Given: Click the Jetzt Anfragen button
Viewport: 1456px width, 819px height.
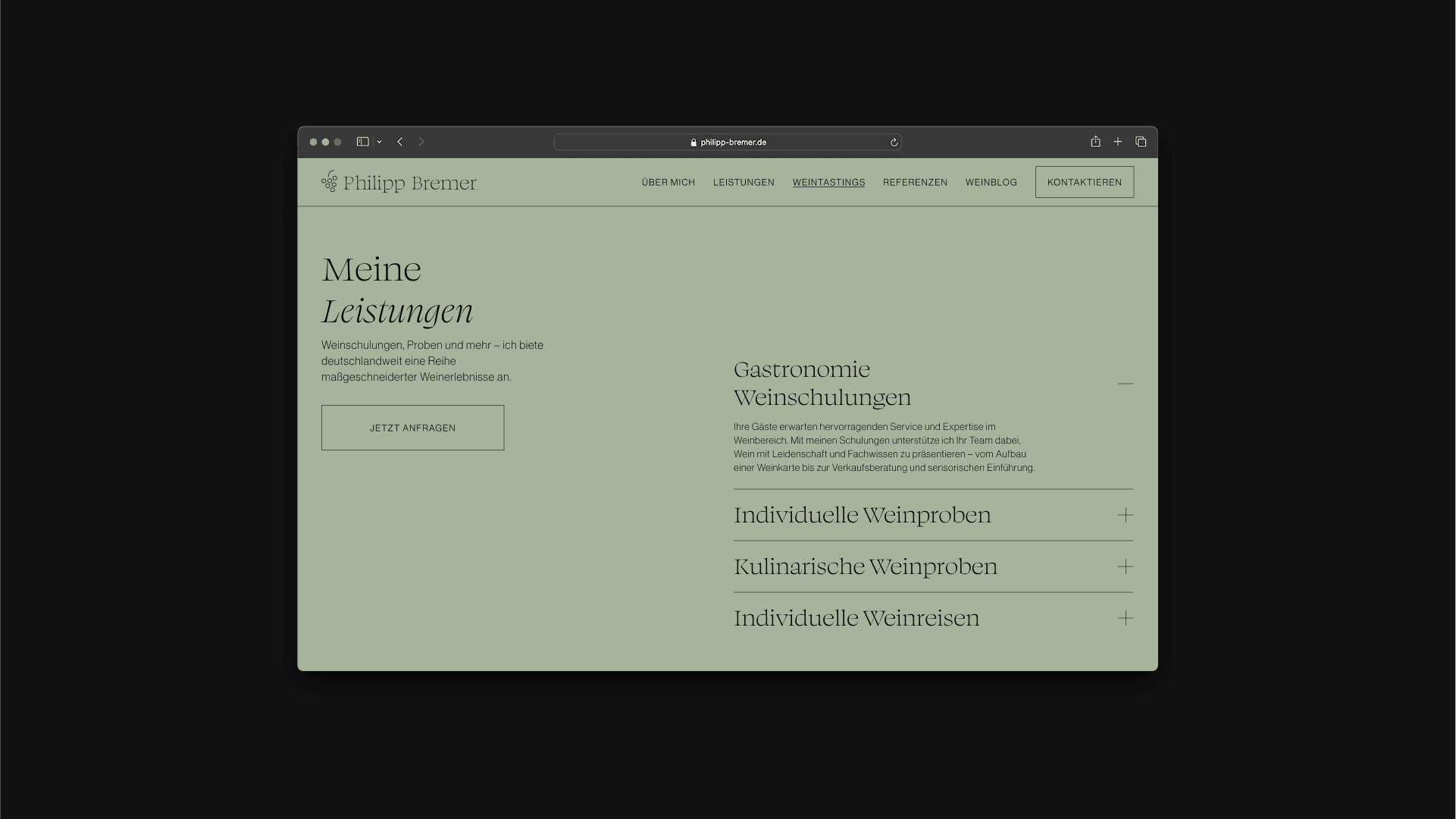Looking at the screenshot, I should (x=412, y=428).
